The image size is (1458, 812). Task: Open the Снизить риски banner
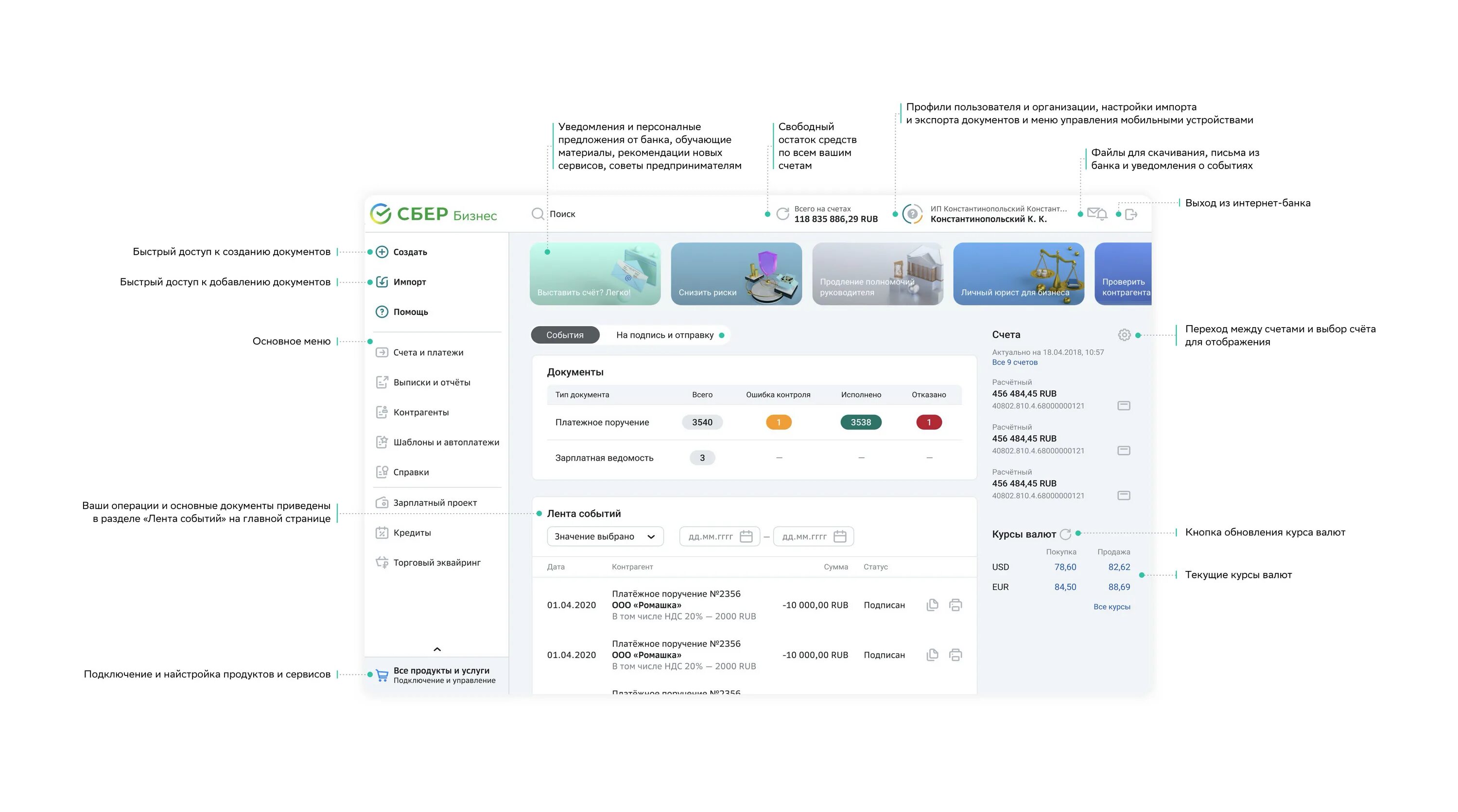[x=736, y=274]
